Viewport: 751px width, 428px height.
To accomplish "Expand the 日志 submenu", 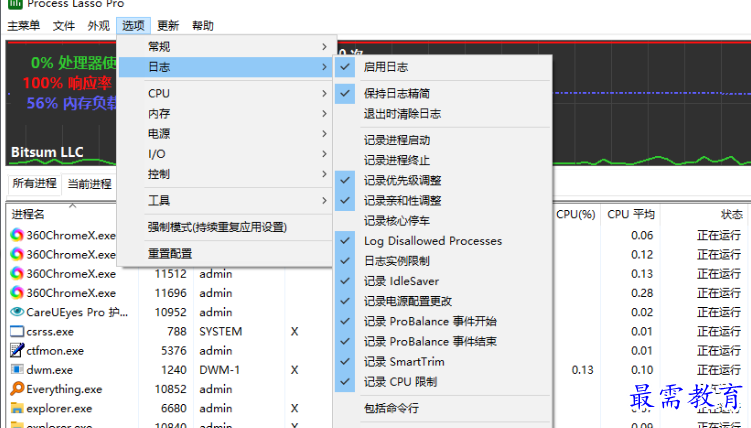I will click(225, 67).
